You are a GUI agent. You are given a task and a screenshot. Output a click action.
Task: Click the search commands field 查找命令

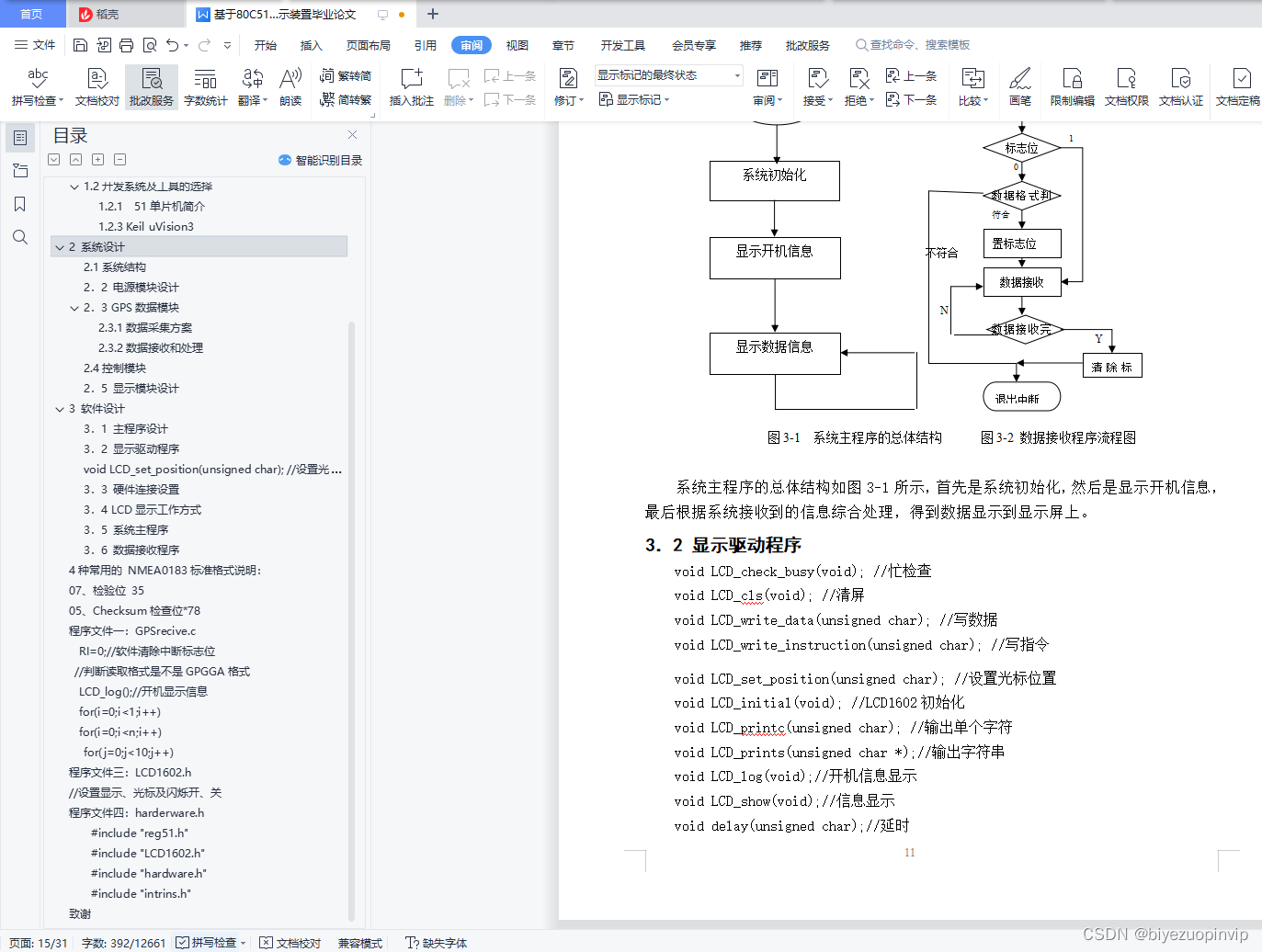pos(913,45)
